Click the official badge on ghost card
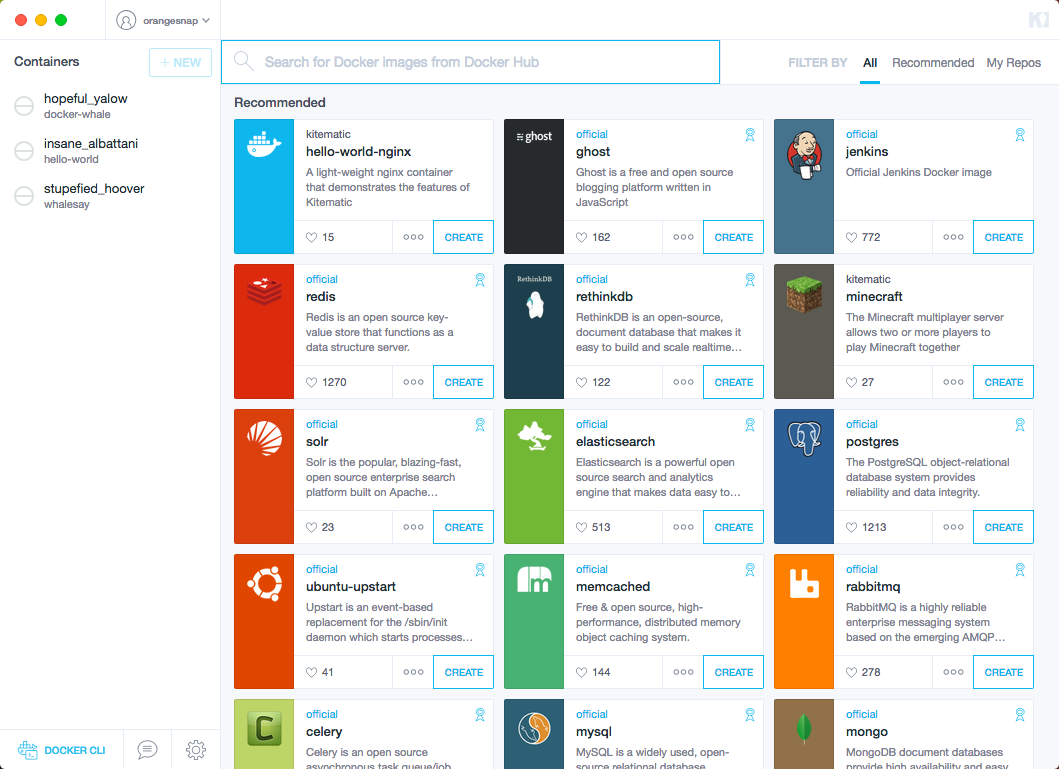Screen dimensions: 1059x769 (749, 135)
